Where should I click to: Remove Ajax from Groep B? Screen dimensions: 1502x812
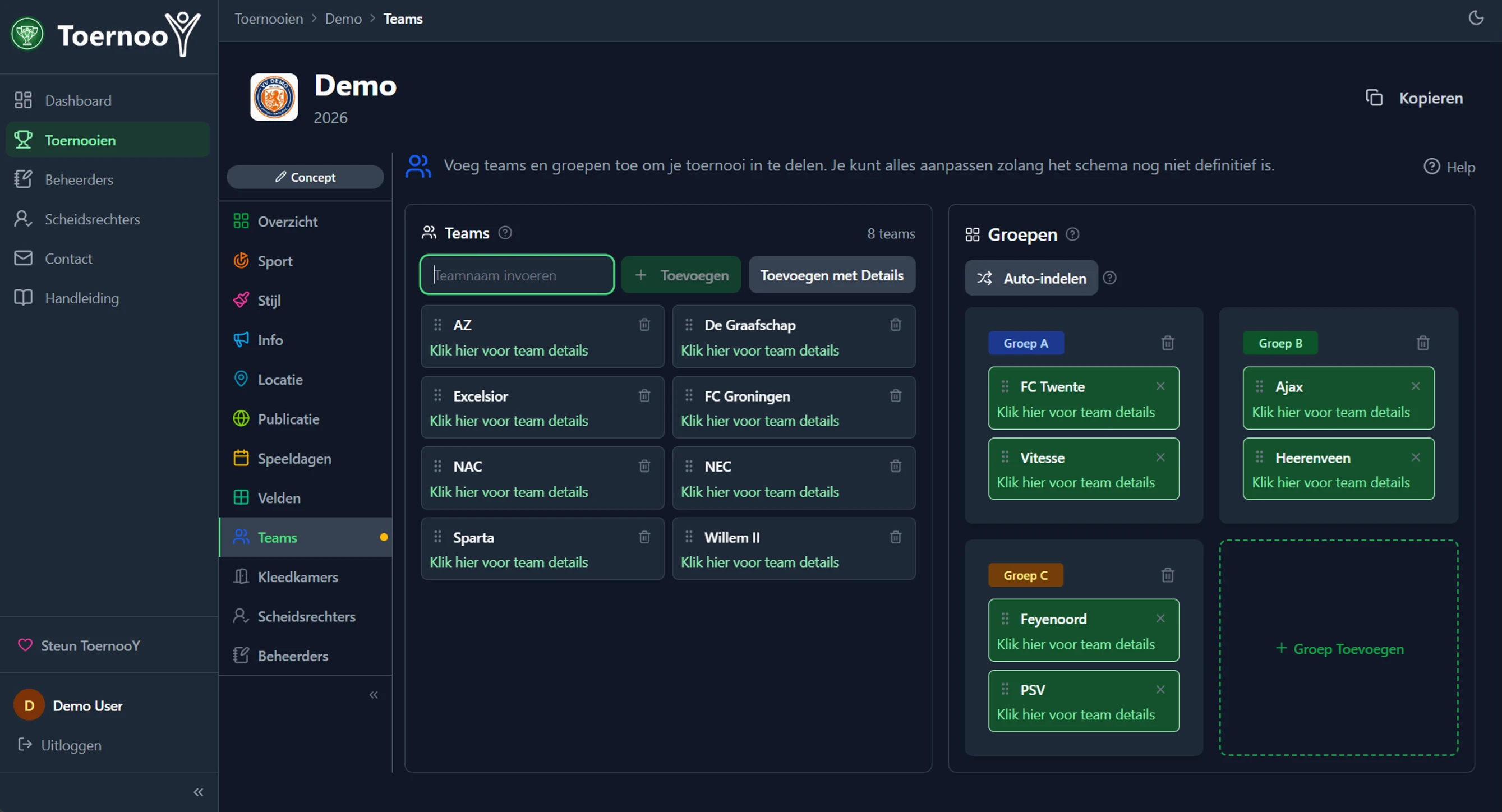[x=1415, y=386]
